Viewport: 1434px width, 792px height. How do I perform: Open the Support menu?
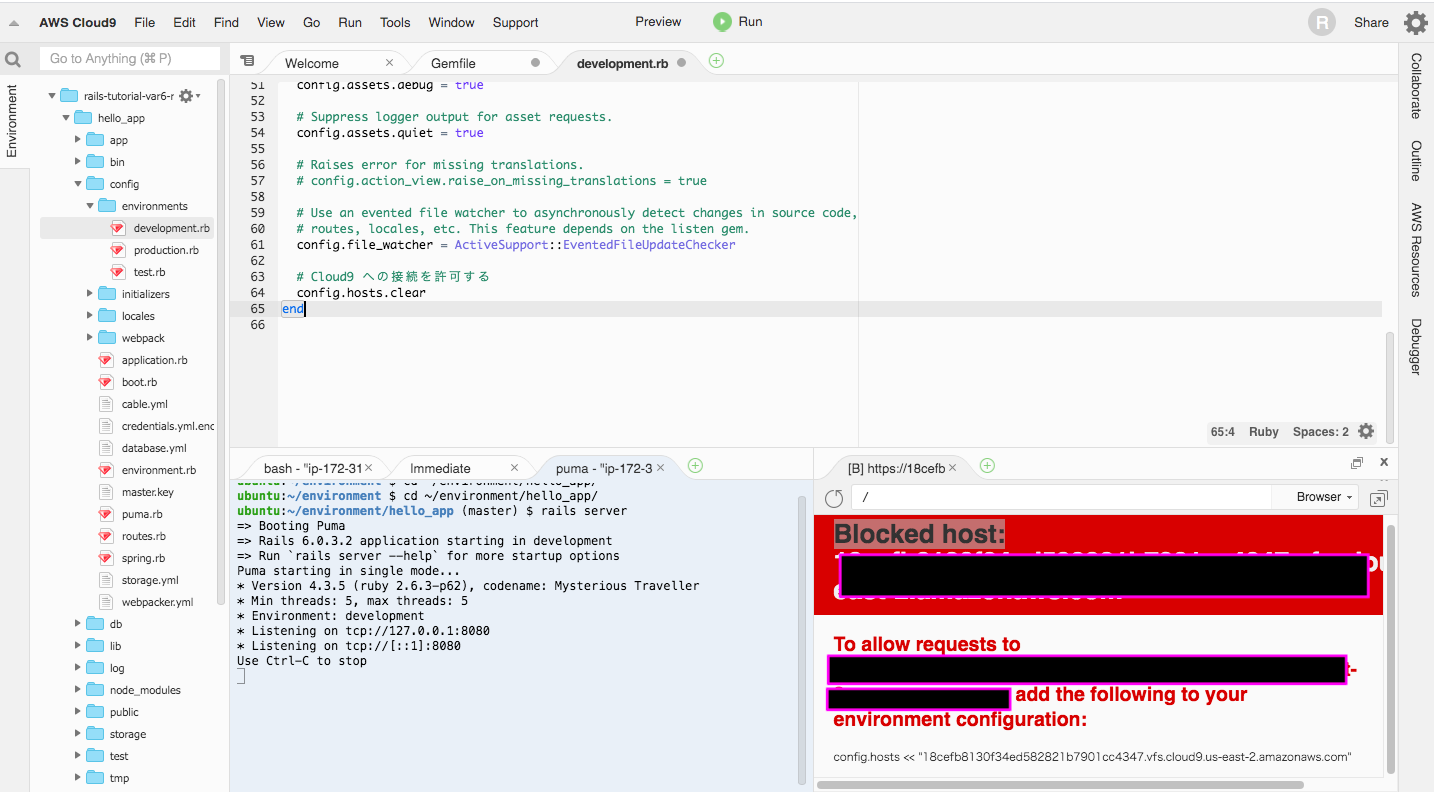[515, 22]
